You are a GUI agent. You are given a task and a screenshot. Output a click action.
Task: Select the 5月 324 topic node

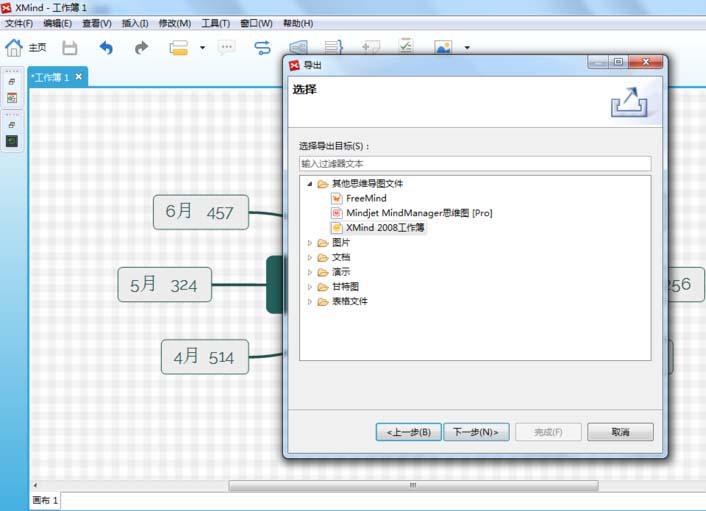click(x=165, y=285)
